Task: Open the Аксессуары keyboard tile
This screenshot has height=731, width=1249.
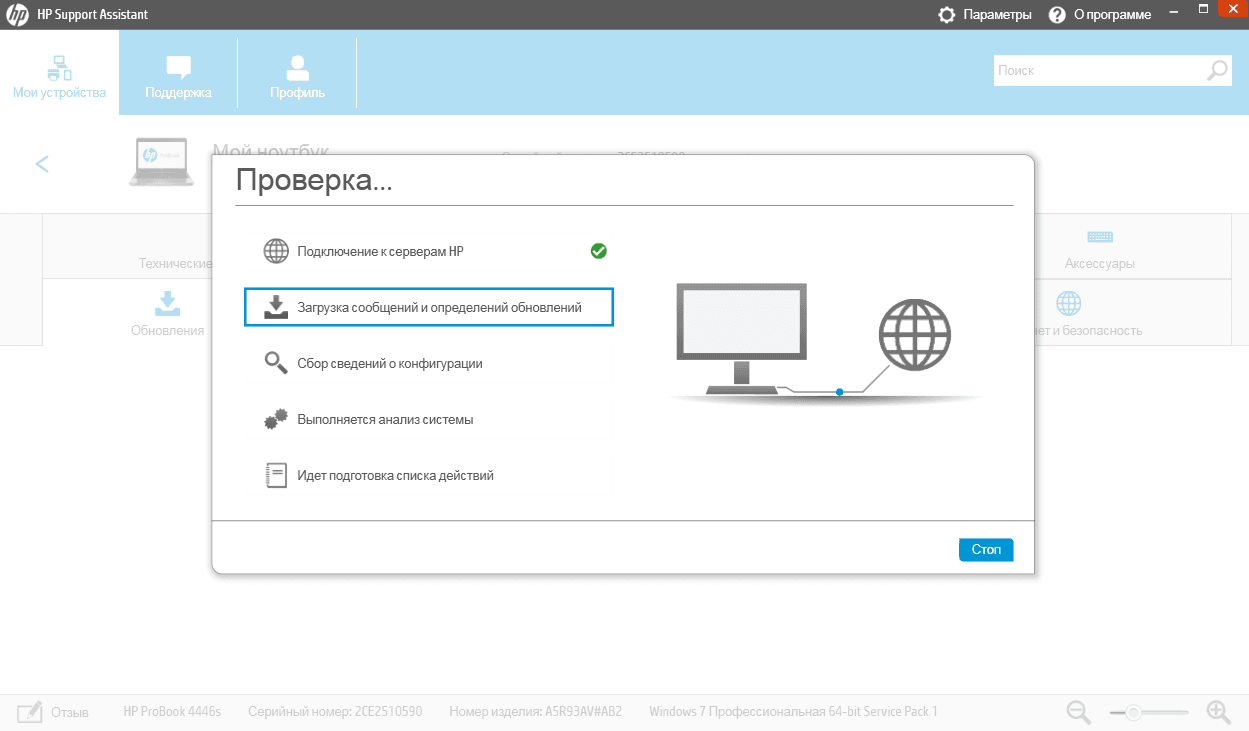Action: click(x=1100, y=247)
